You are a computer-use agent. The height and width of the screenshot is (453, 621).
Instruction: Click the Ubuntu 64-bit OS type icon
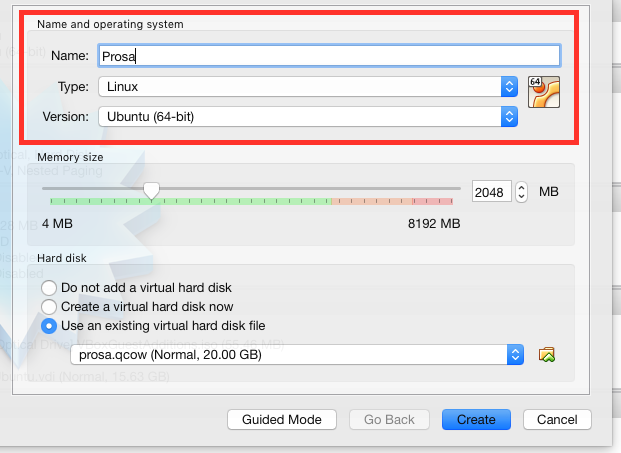[x=544, y=92]
